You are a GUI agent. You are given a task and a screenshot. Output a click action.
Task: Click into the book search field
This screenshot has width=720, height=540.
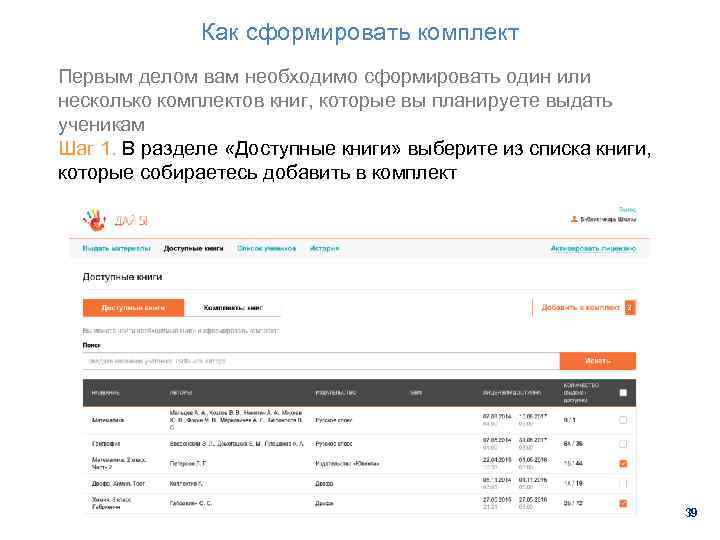[321, 361]
